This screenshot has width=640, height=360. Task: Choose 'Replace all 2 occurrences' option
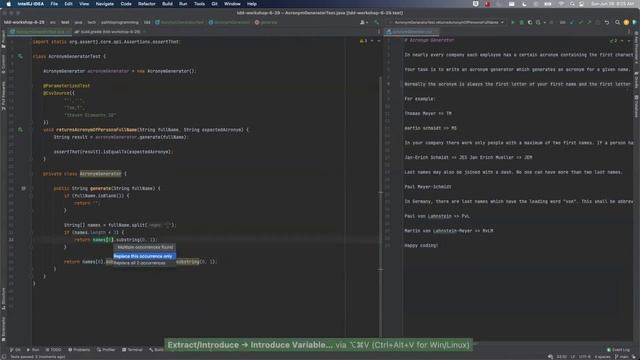pos(144,263)
